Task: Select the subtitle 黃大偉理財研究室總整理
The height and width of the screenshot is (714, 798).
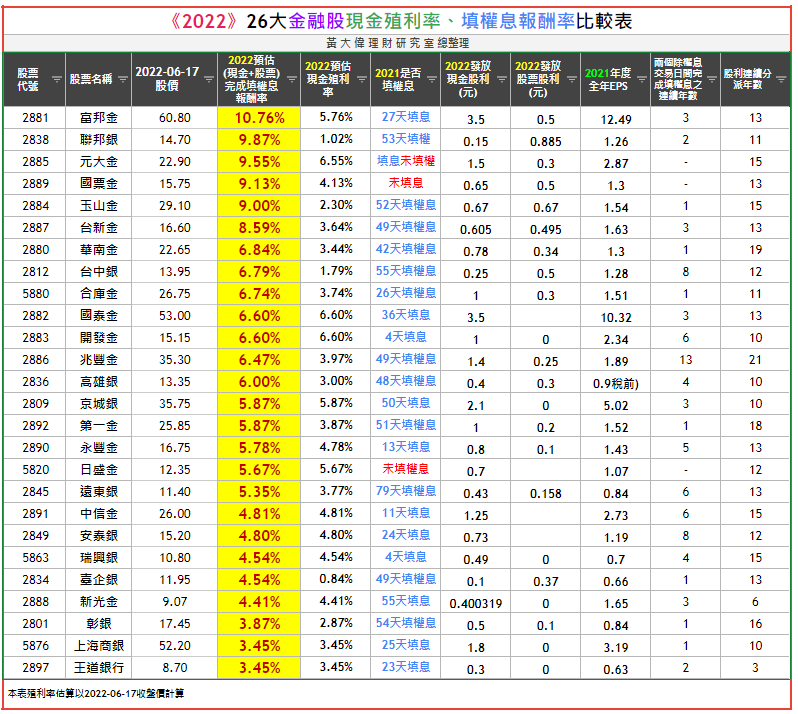Action: (397, 43)
